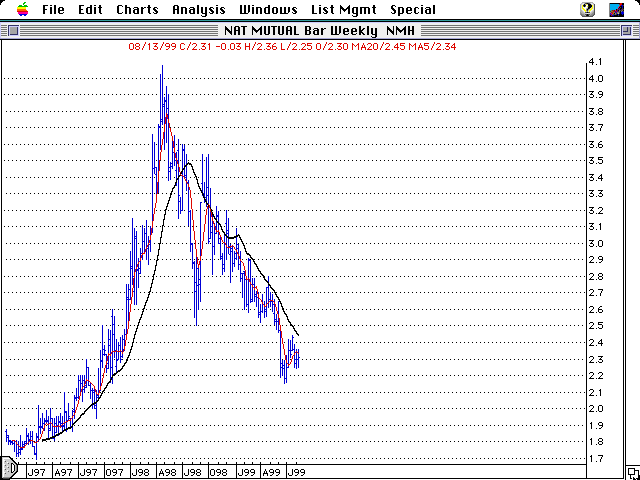This screenshot has width=640, height=480.
Task: Open the balloon Help menu icon
Action: tap(587, 9)
